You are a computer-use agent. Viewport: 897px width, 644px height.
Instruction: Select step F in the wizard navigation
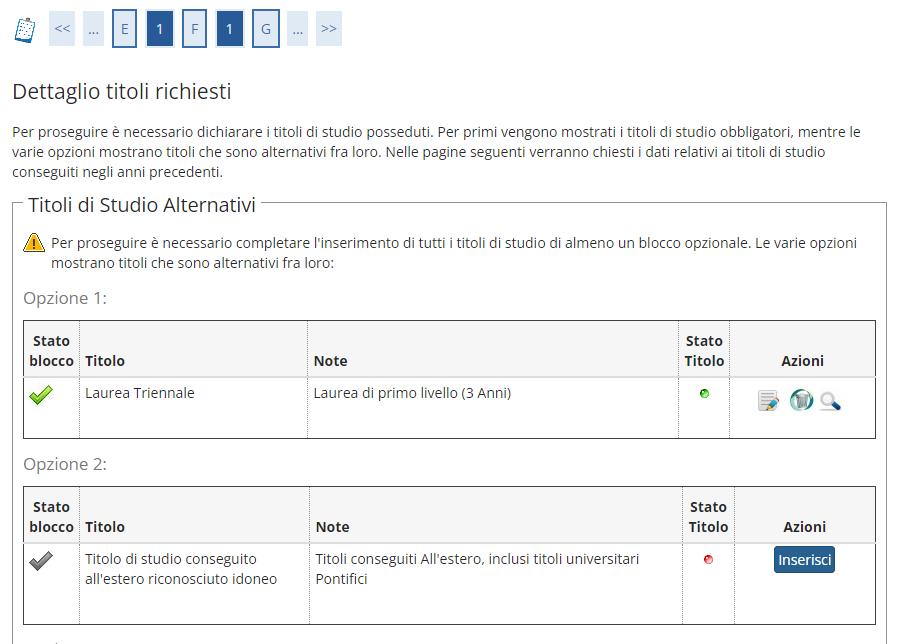point(195,29)
